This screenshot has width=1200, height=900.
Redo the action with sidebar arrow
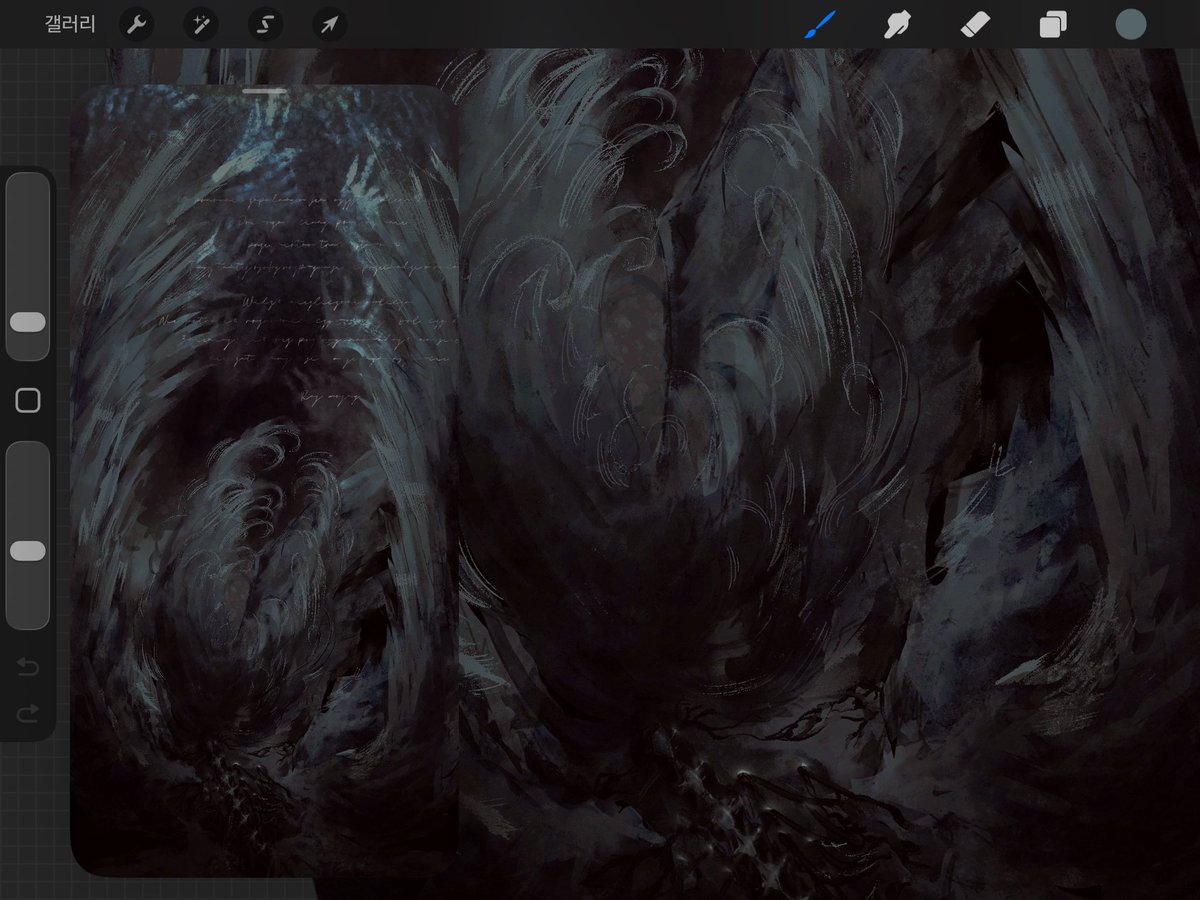28,712
